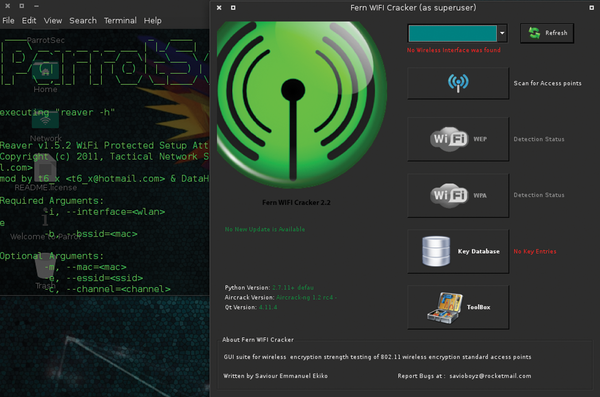Open the terminal Edit menu

point(29,20)
